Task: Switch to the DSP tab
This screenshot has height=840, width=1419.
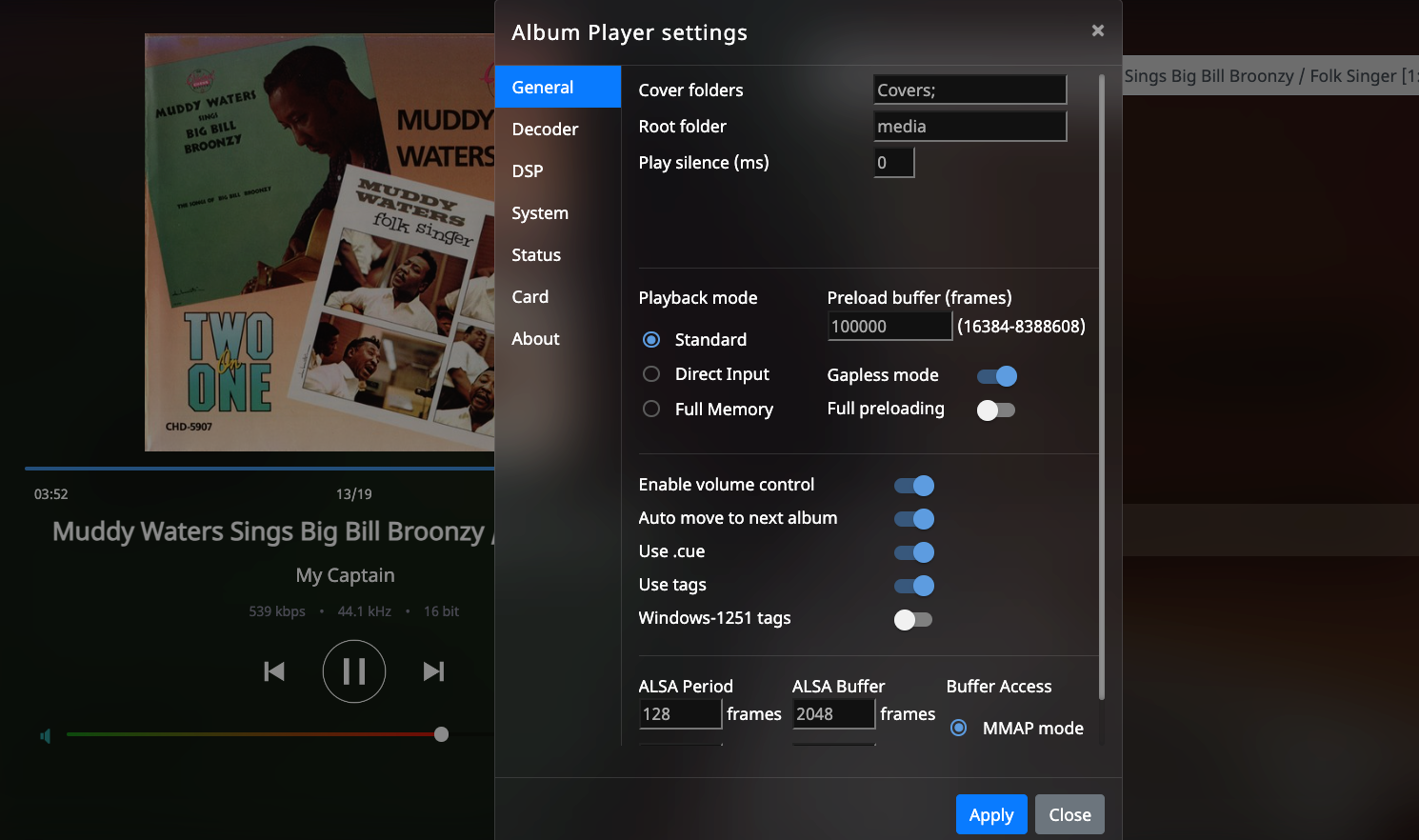Action: click(x=558, y=170)
